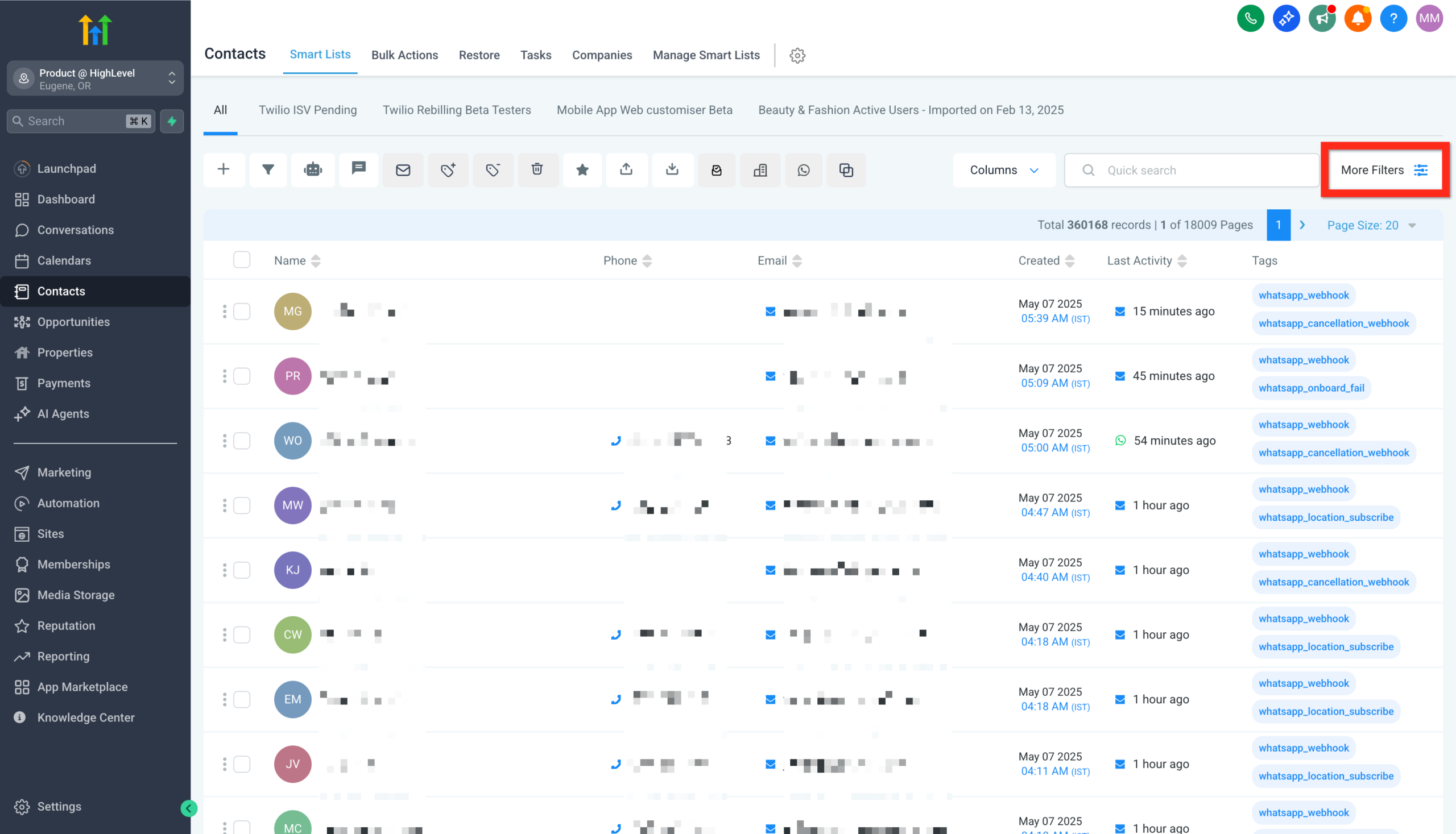1456x834 pixels.
Task: Add a tag to selected contacts
Action: click(x=448, y=169)
